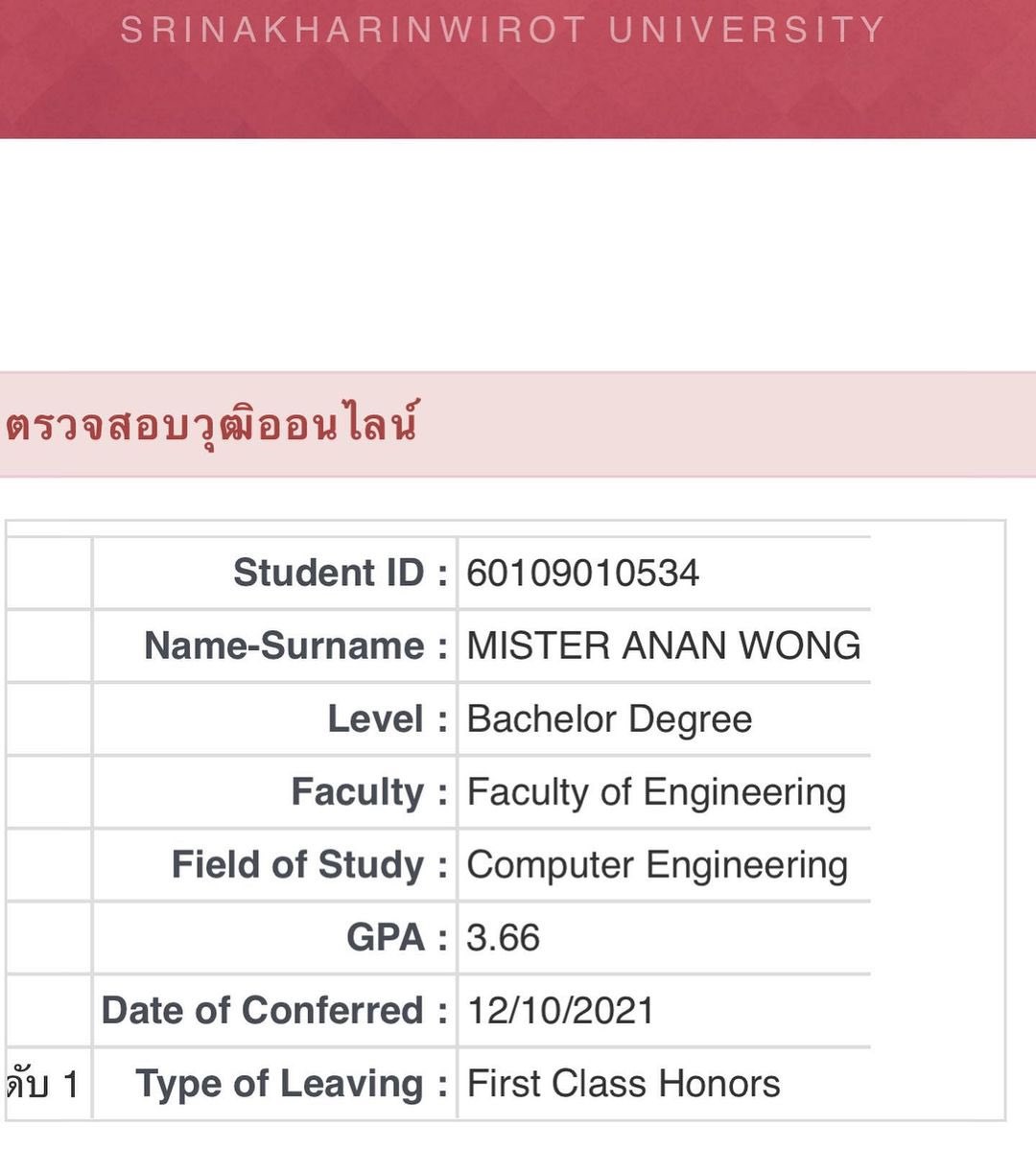This screenshot has width=1036, height=1173.
Task: Select the Faculty of Engineering value
Action: pos(656,792)
